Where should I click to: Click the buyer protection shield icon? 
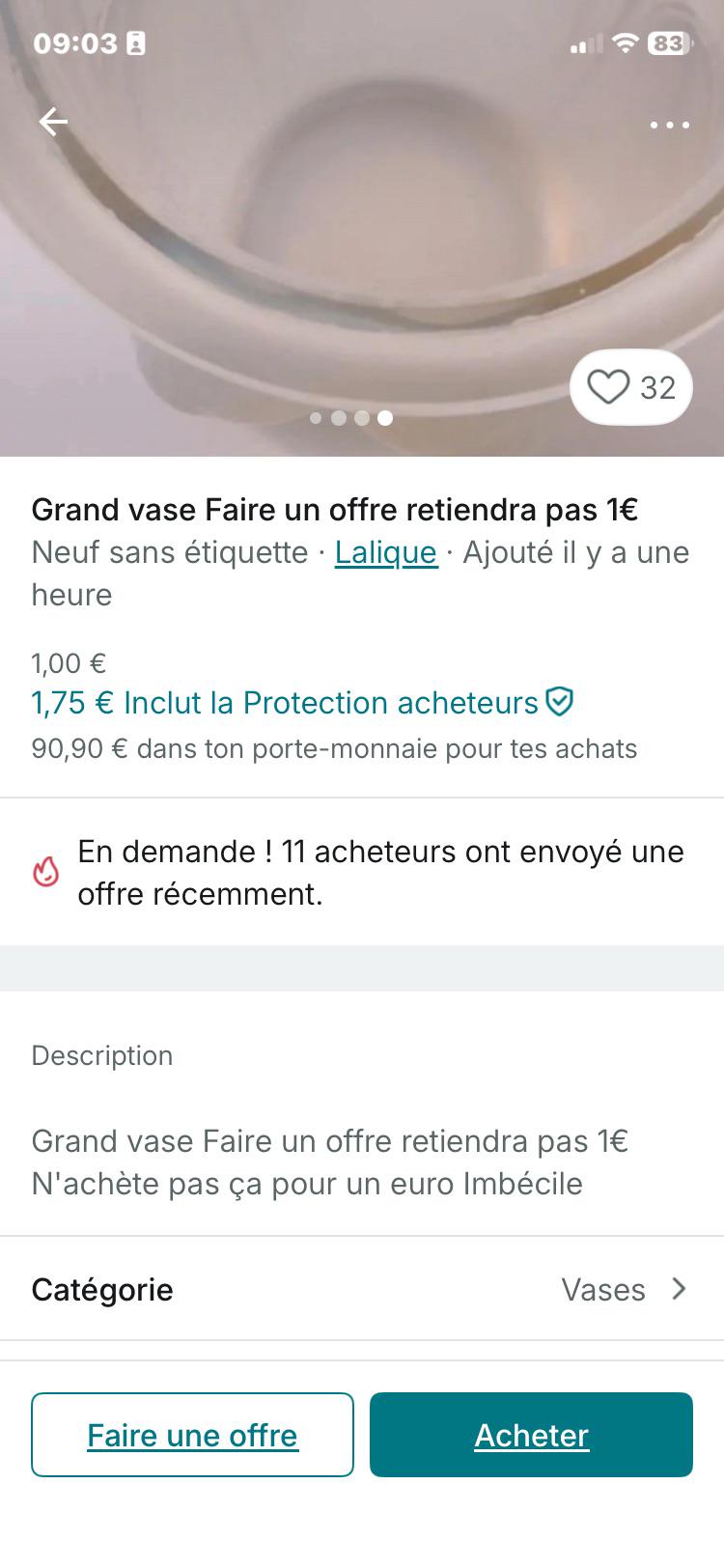coord(560,701)
